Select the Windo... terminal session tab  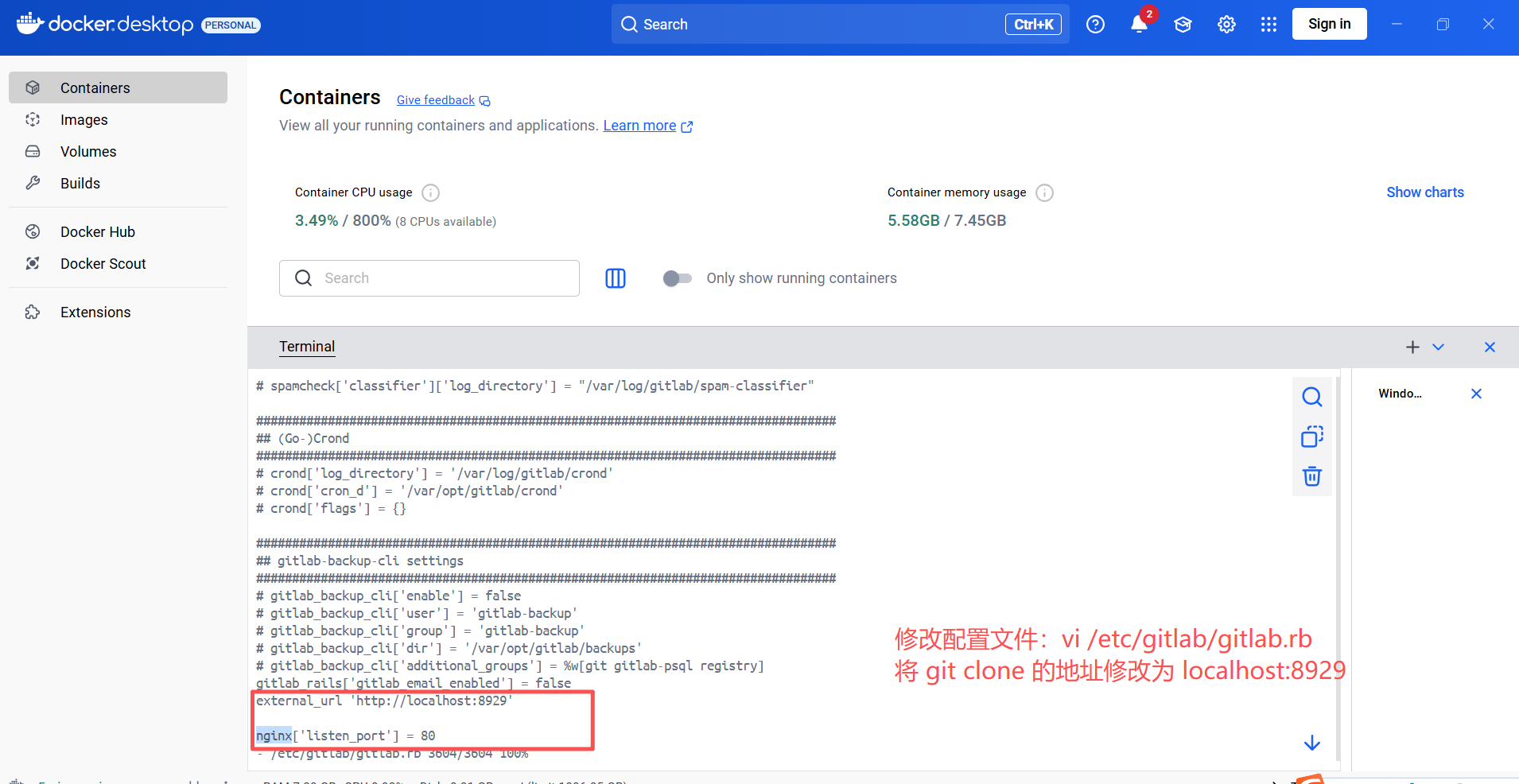[x=1400, y=394]
